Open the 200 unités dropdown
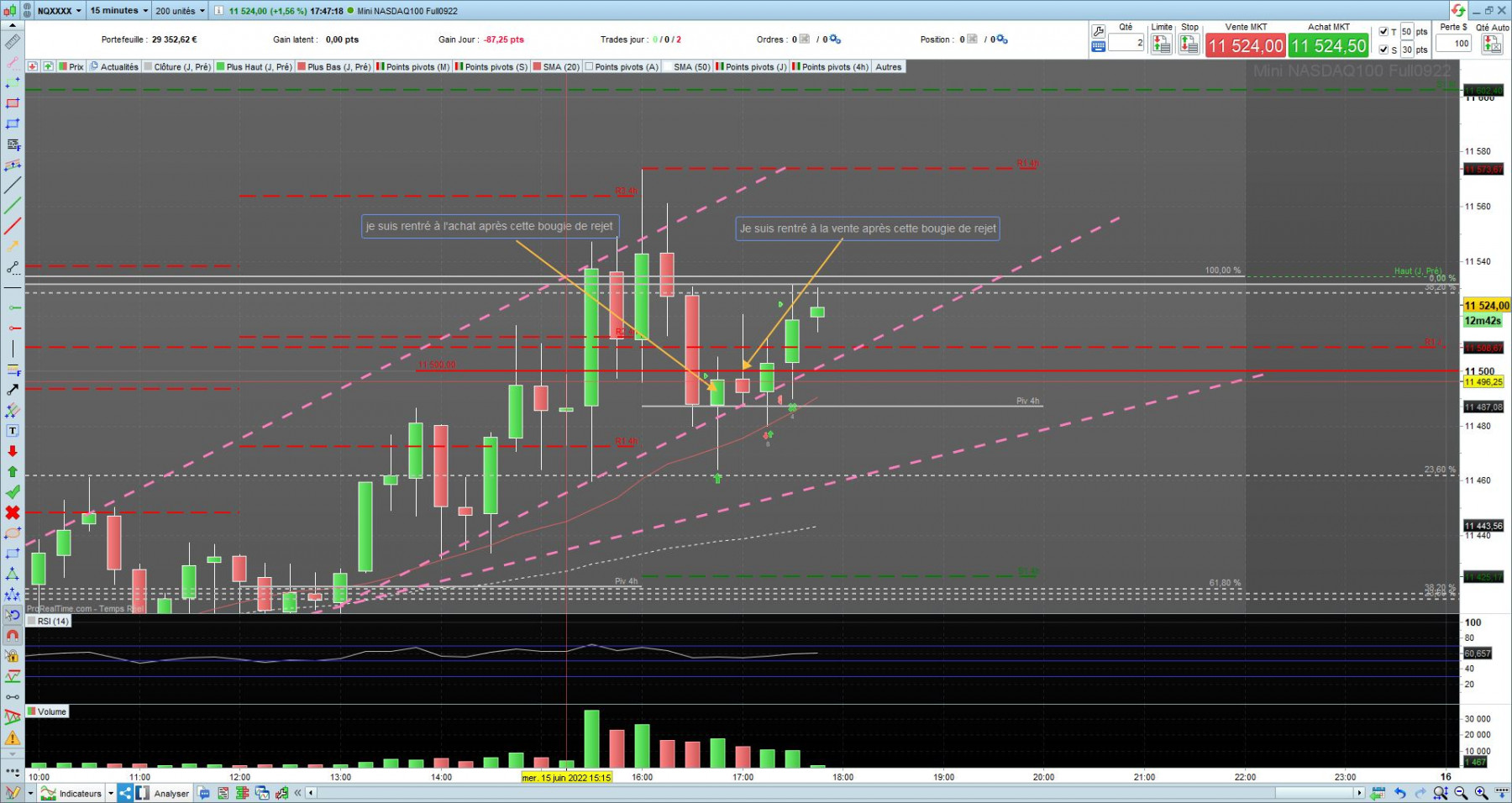This screenshot has width=1512, height=803. click(180, 10)
